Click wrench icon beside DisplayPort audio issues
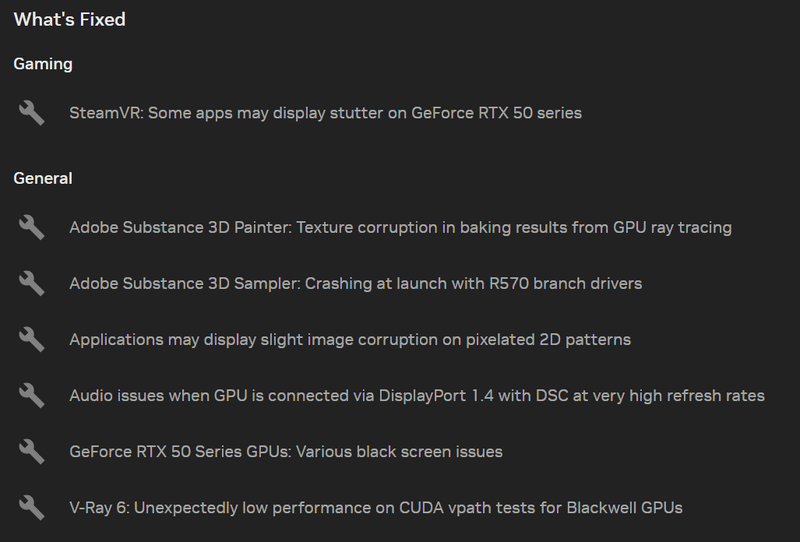 coord(32,395)
